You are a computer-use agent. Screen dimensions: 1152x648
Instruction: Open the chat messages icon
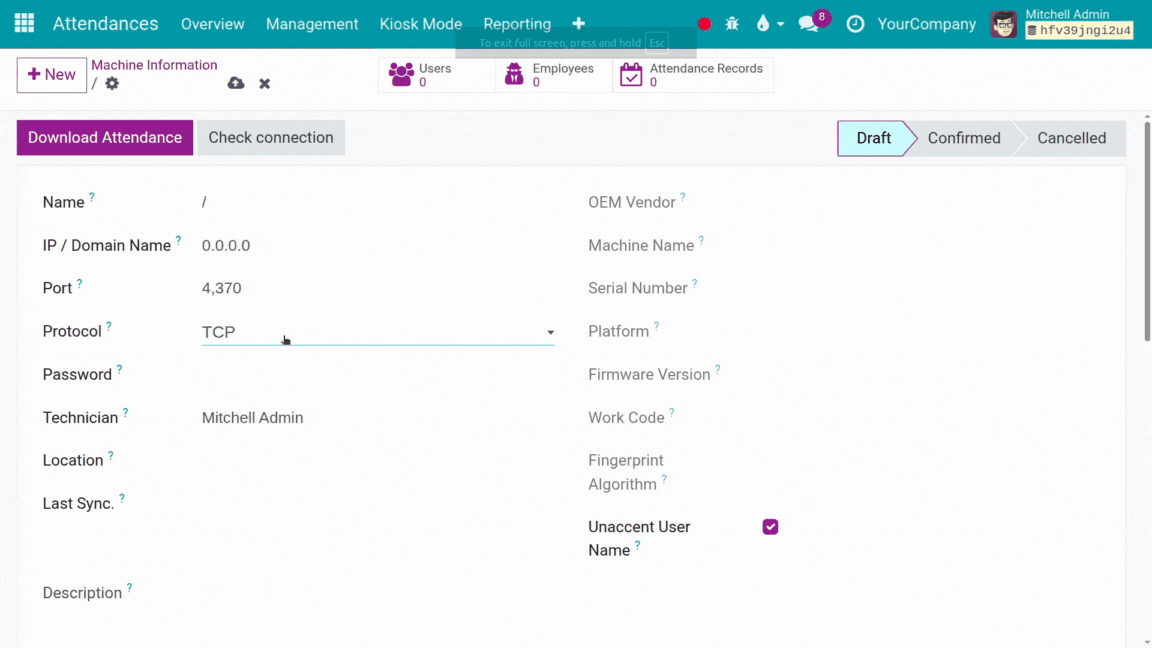tap(808, 24)
